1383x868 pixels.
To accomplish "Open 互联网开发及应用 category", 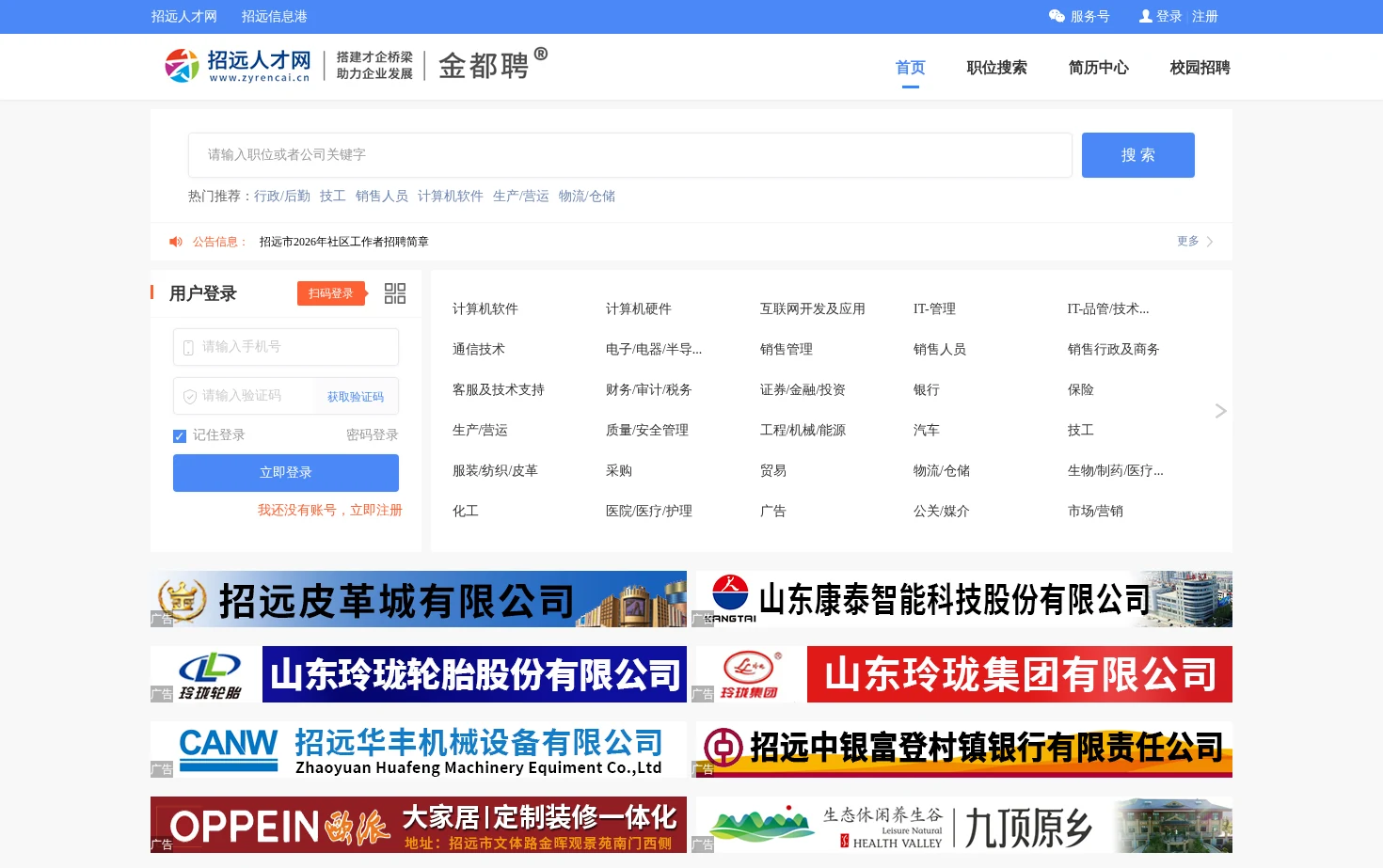I will click(813, 308).
